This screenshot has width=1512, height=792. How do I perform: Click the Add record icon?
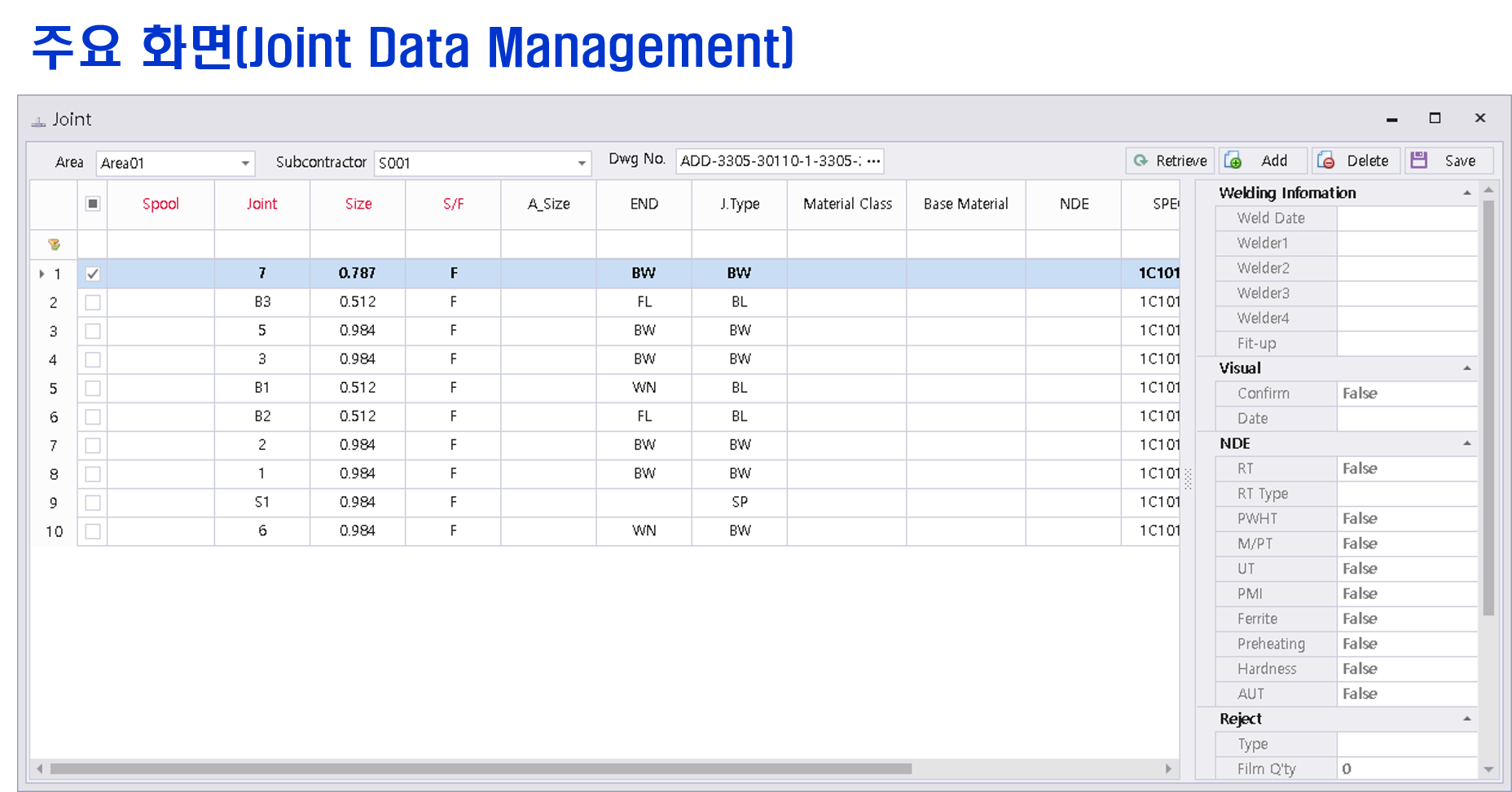click(x=1233, y=161)
